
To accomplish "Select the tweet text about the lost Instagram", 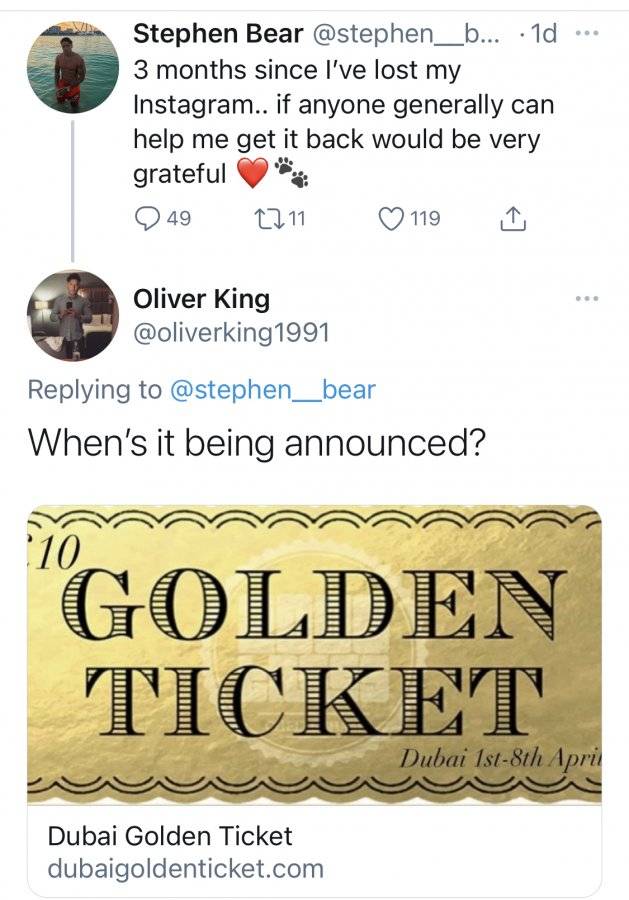I will (x=343, y=122).
